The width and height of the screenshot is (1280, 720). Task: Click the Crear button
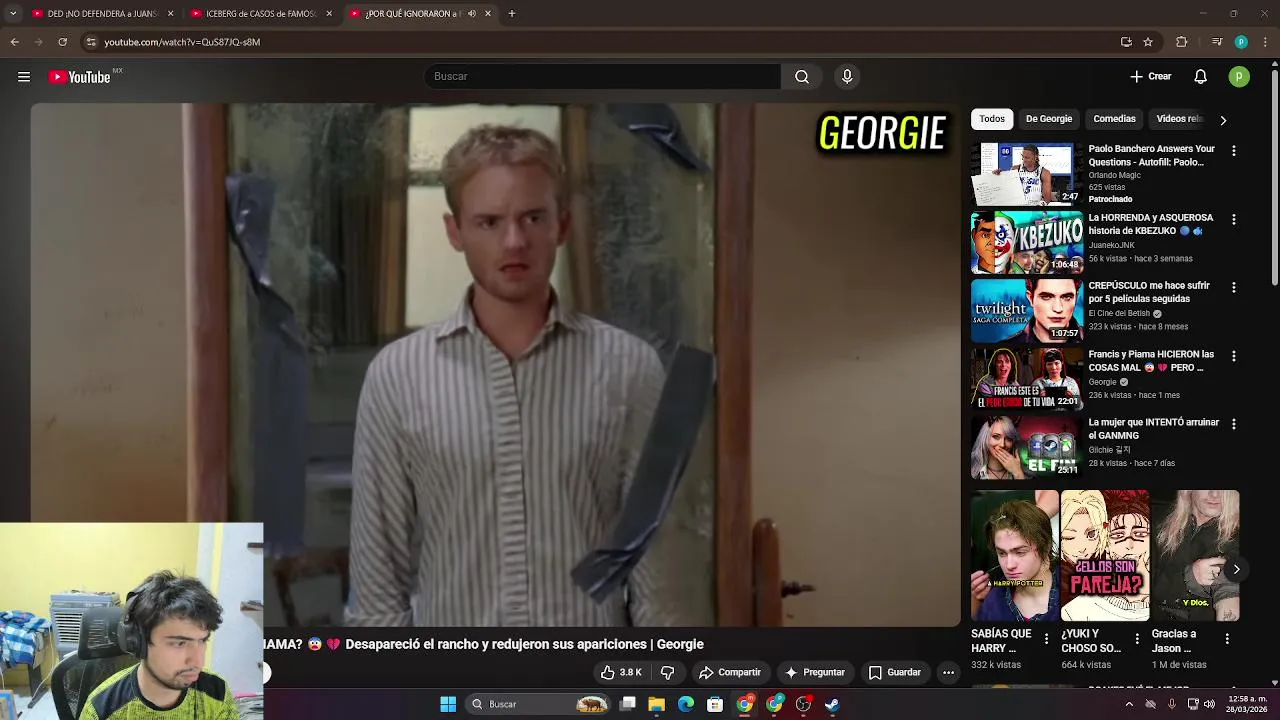click(x=1151, y=77)
